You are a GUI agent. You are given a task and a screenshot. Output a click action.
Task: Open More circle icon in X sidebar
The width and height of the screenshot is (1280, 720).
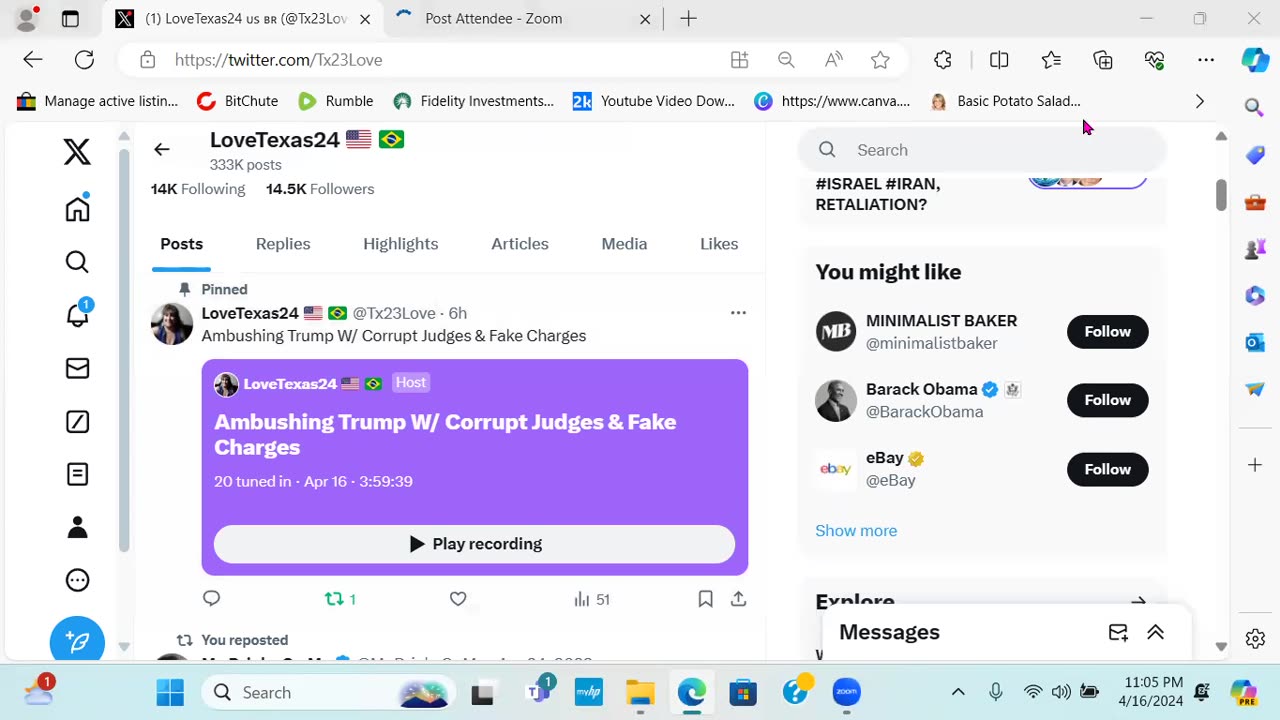(77, 580)
